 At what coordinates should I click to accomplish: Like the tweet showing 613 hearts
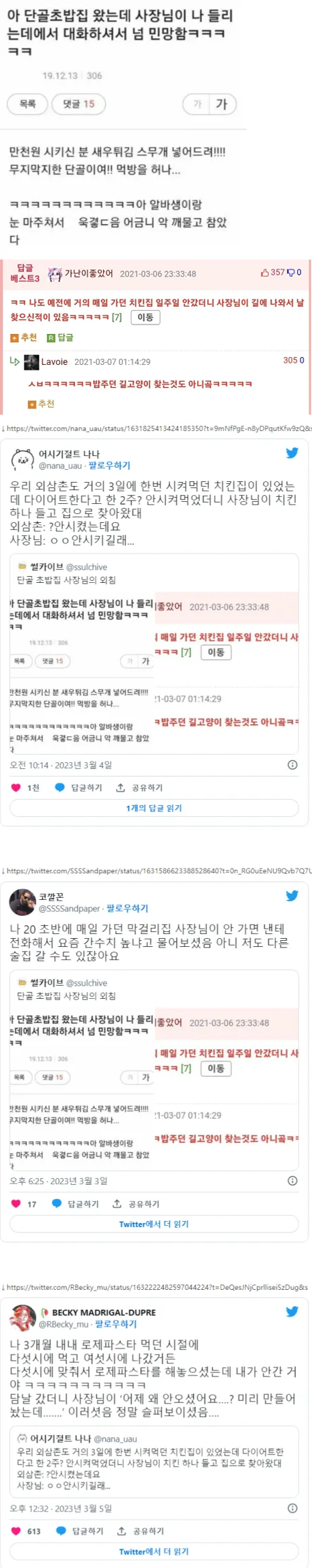click(x=16, y=1531)
